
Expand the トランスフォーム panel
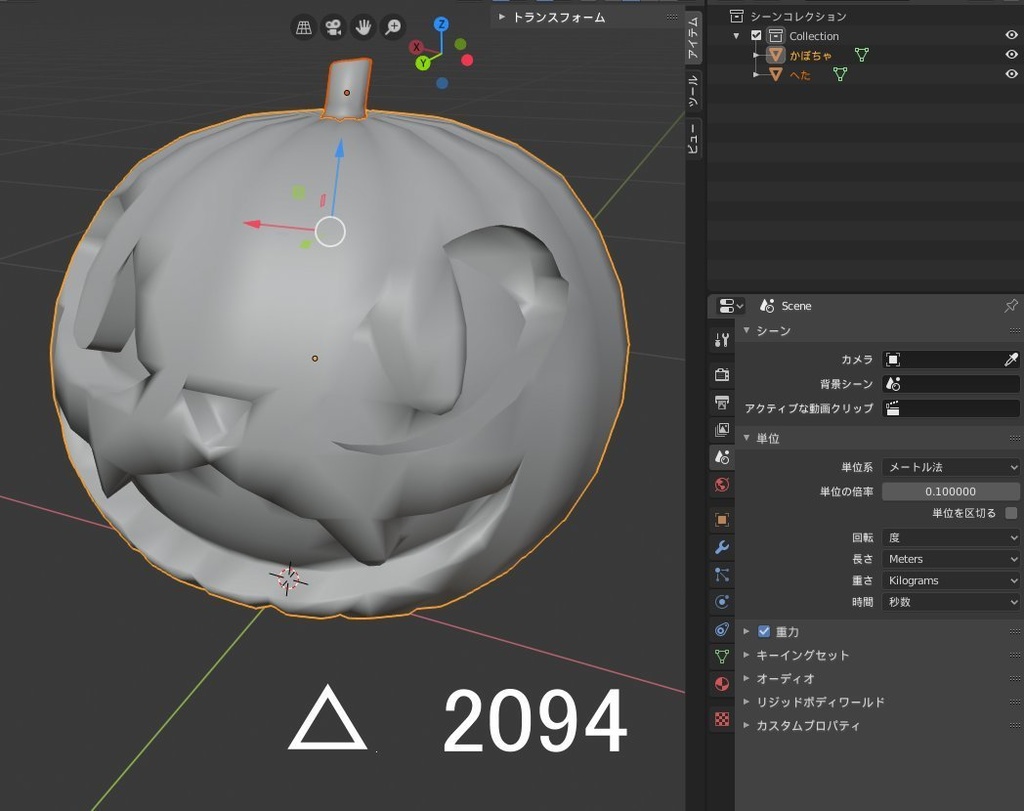[502, 17]
